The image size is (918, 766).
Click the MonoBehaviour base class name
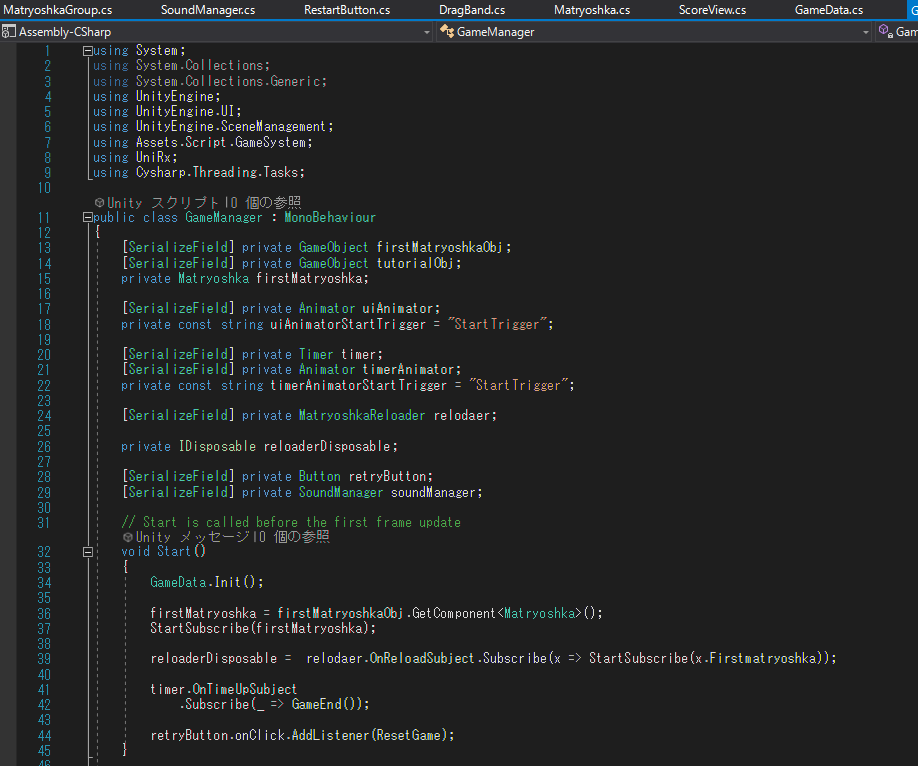(x=330, y=218)
